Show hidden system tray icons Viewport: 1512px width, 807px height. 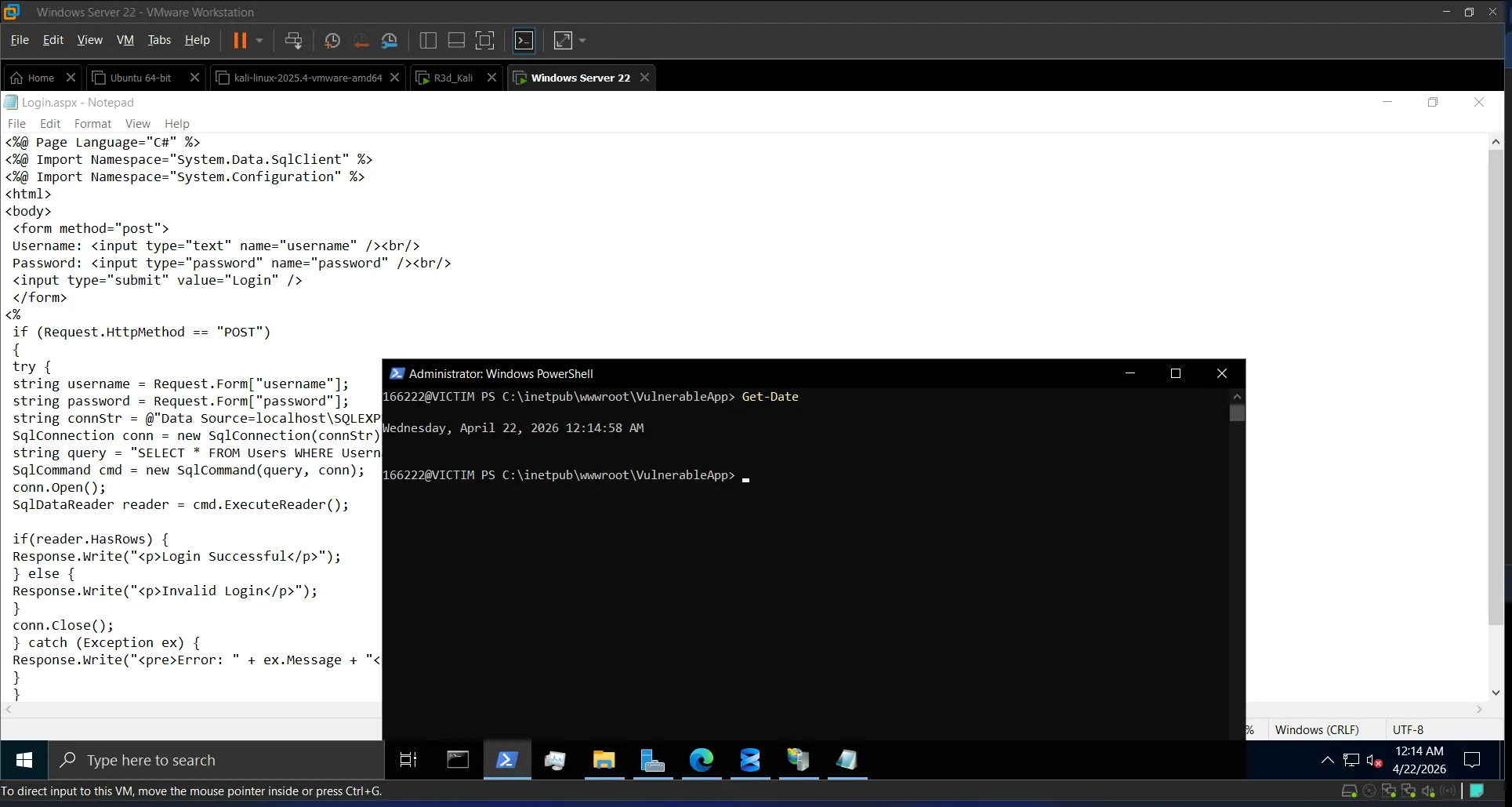click(1328, 760)
